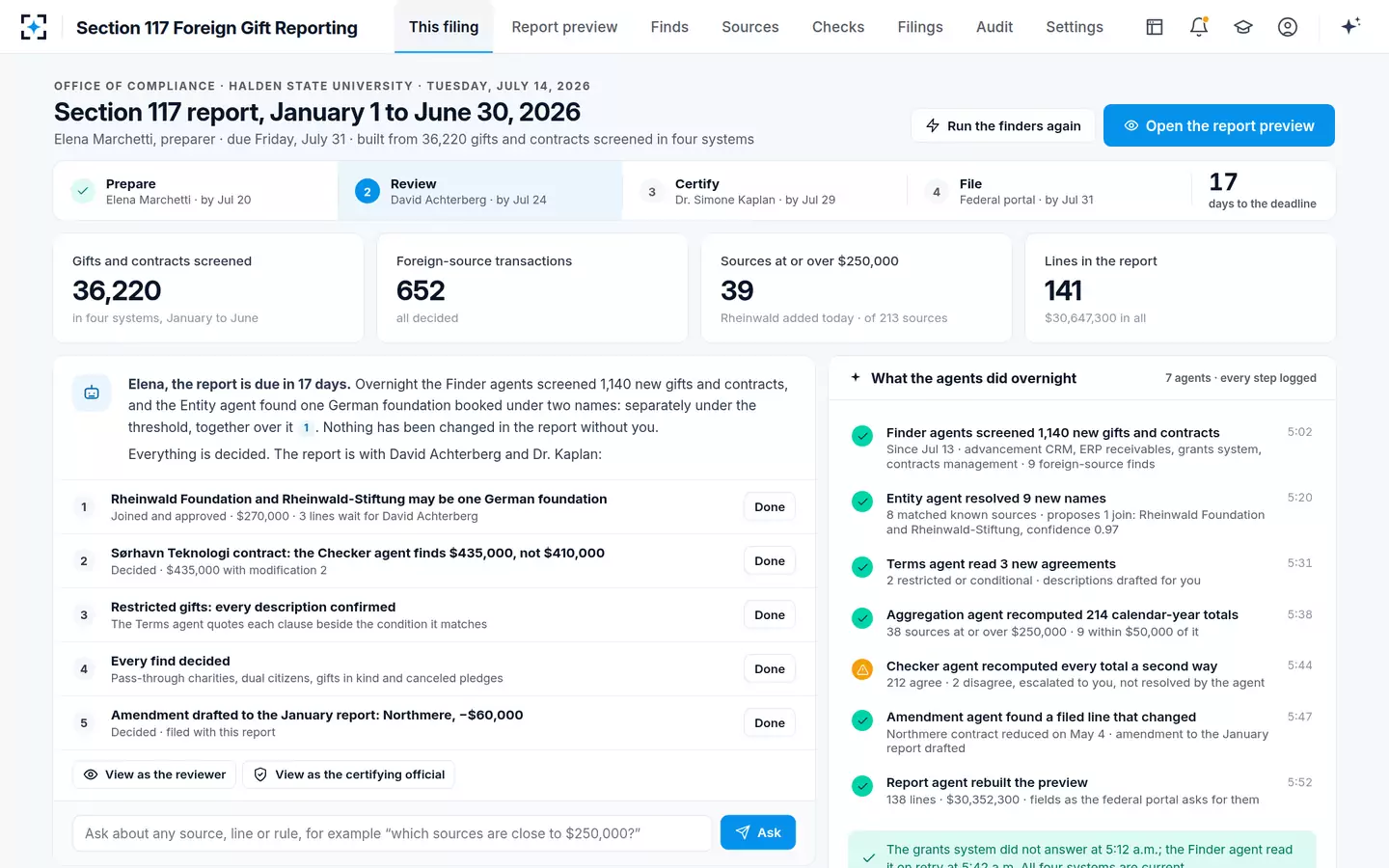
Task: Open the Finds tab
Action: tap(669, 27)
